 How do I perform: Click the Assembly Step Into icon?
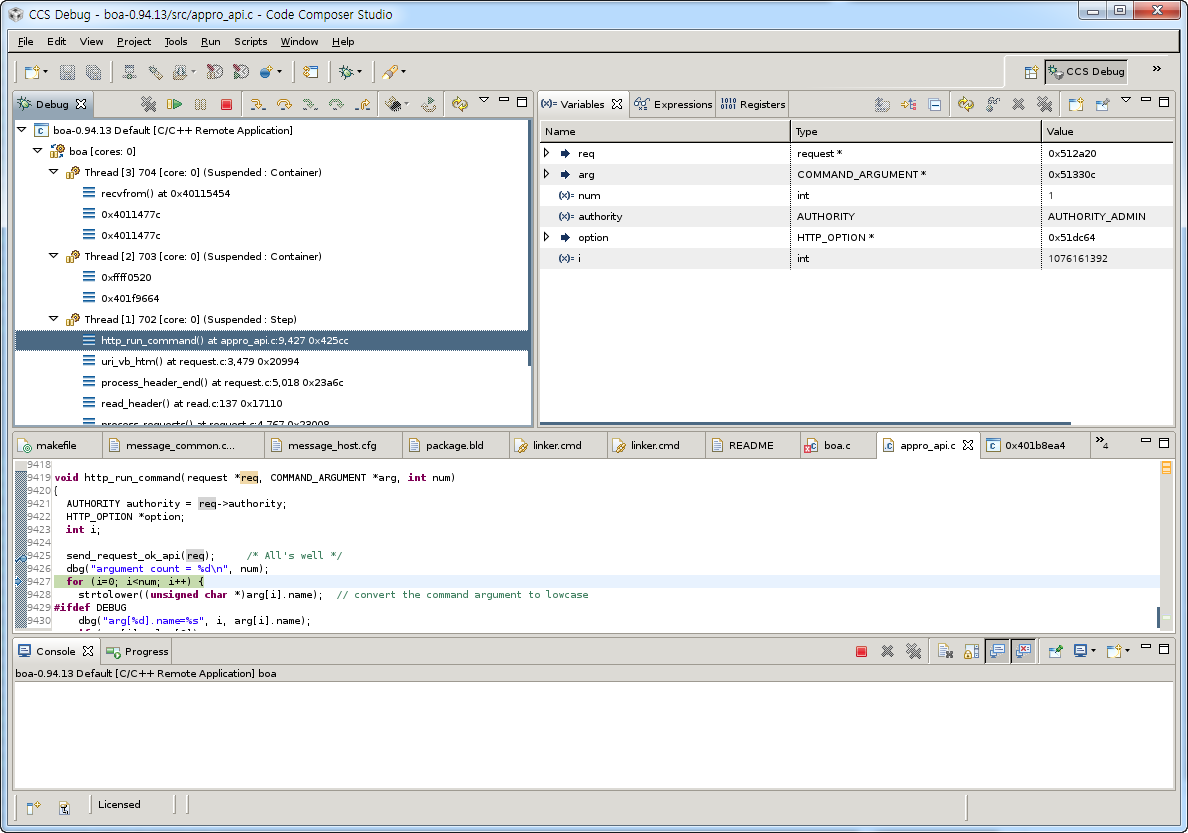point(310,104)
